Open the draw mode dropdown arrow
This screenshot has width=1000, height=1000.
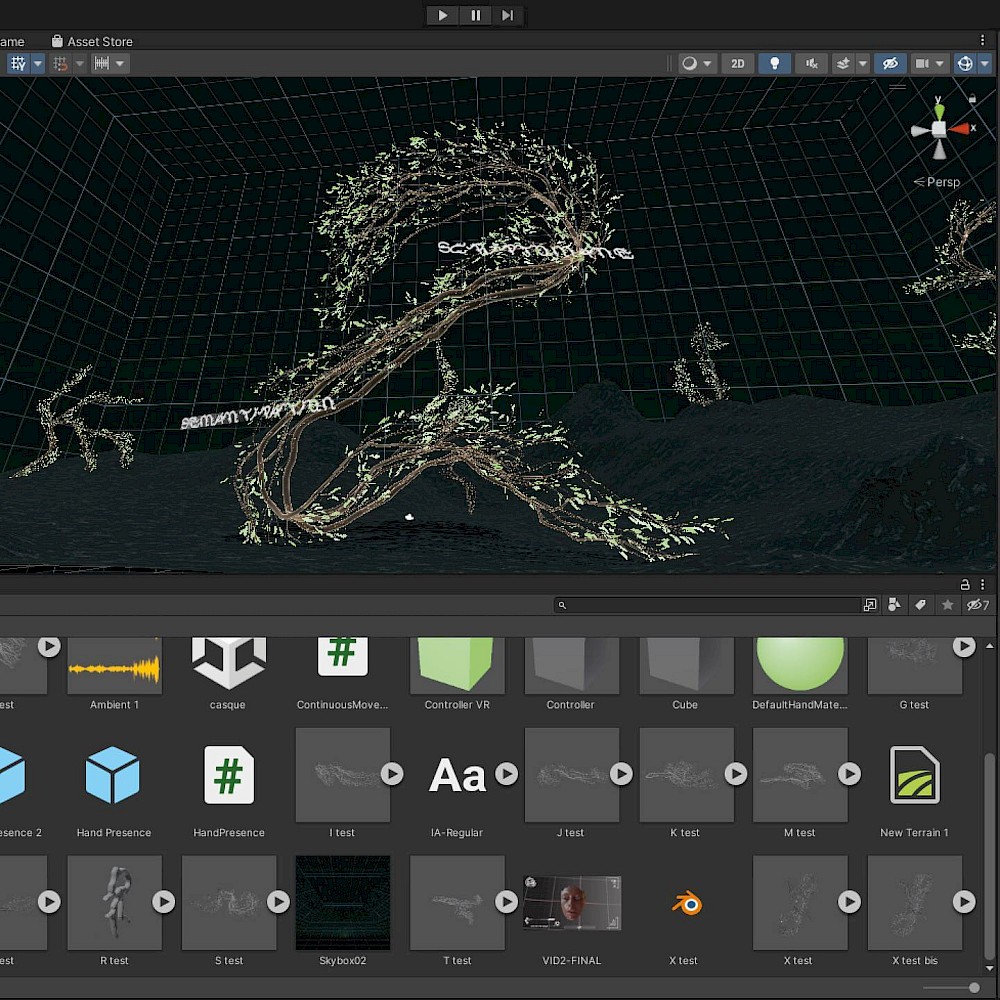707,63
